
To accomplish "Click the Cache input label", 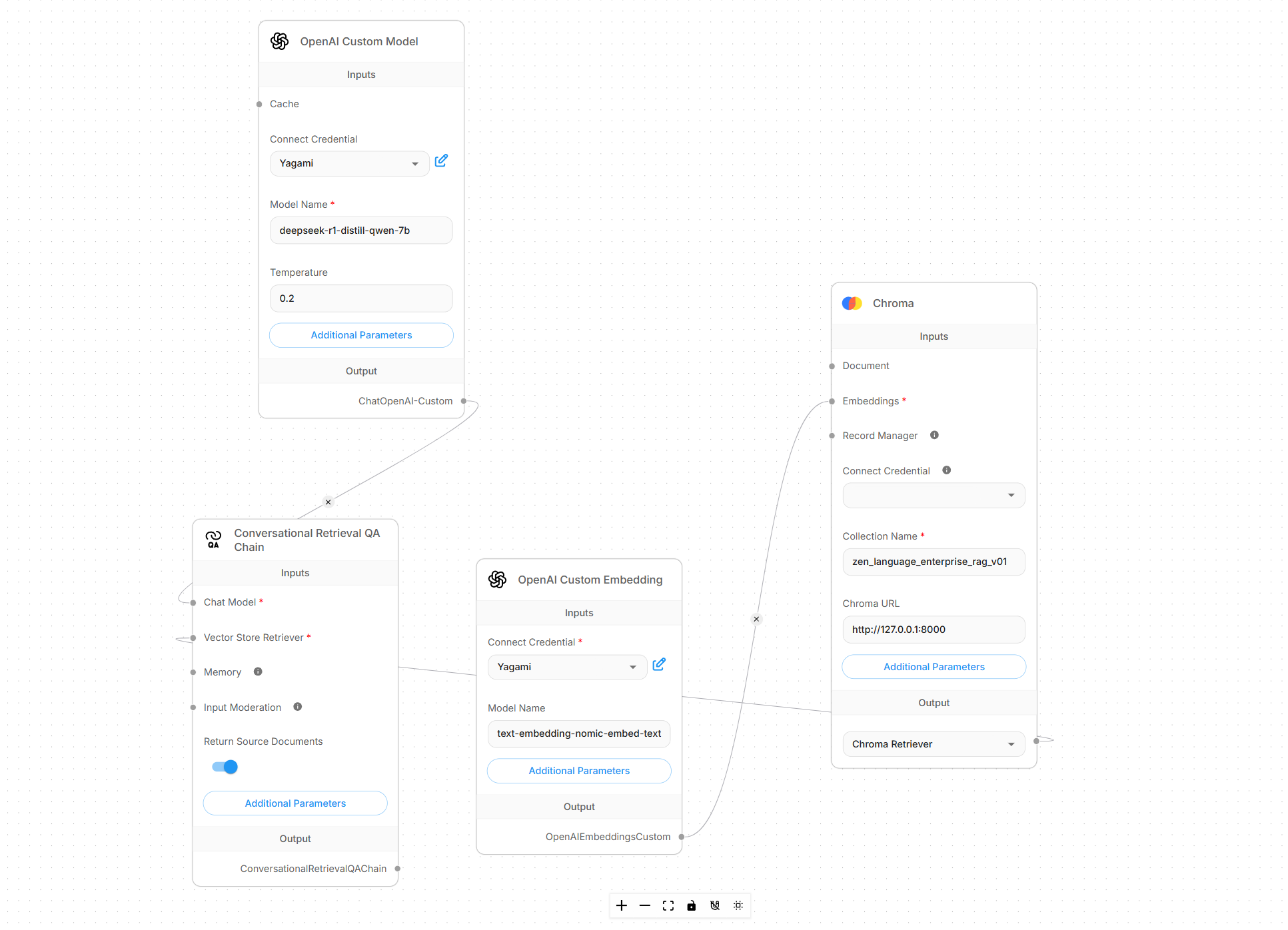I will click(x=285, y=104).
